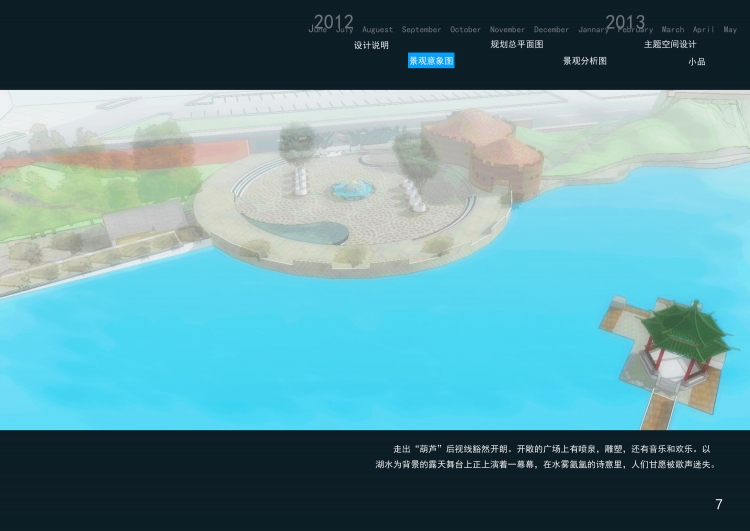Viewport: 750px width, 531px height.
Task: Switch to 主题空间设计 section
Action: (670, 44)
